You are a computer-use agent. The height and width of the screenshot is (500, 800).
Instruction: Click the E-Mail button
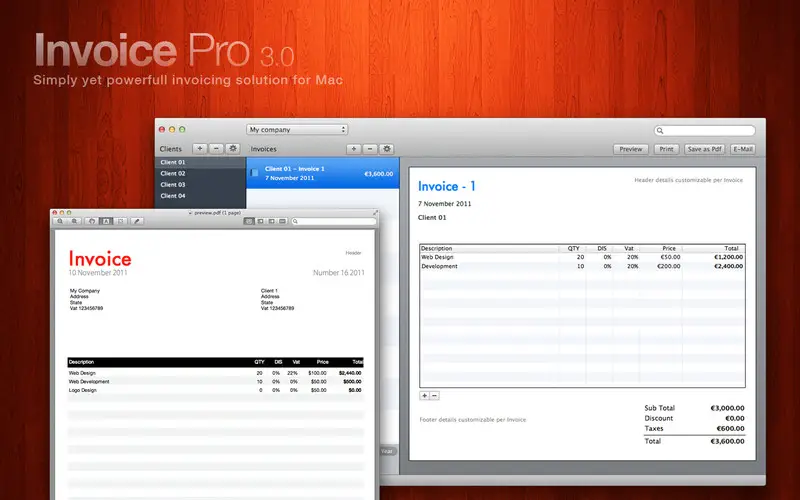742,149
